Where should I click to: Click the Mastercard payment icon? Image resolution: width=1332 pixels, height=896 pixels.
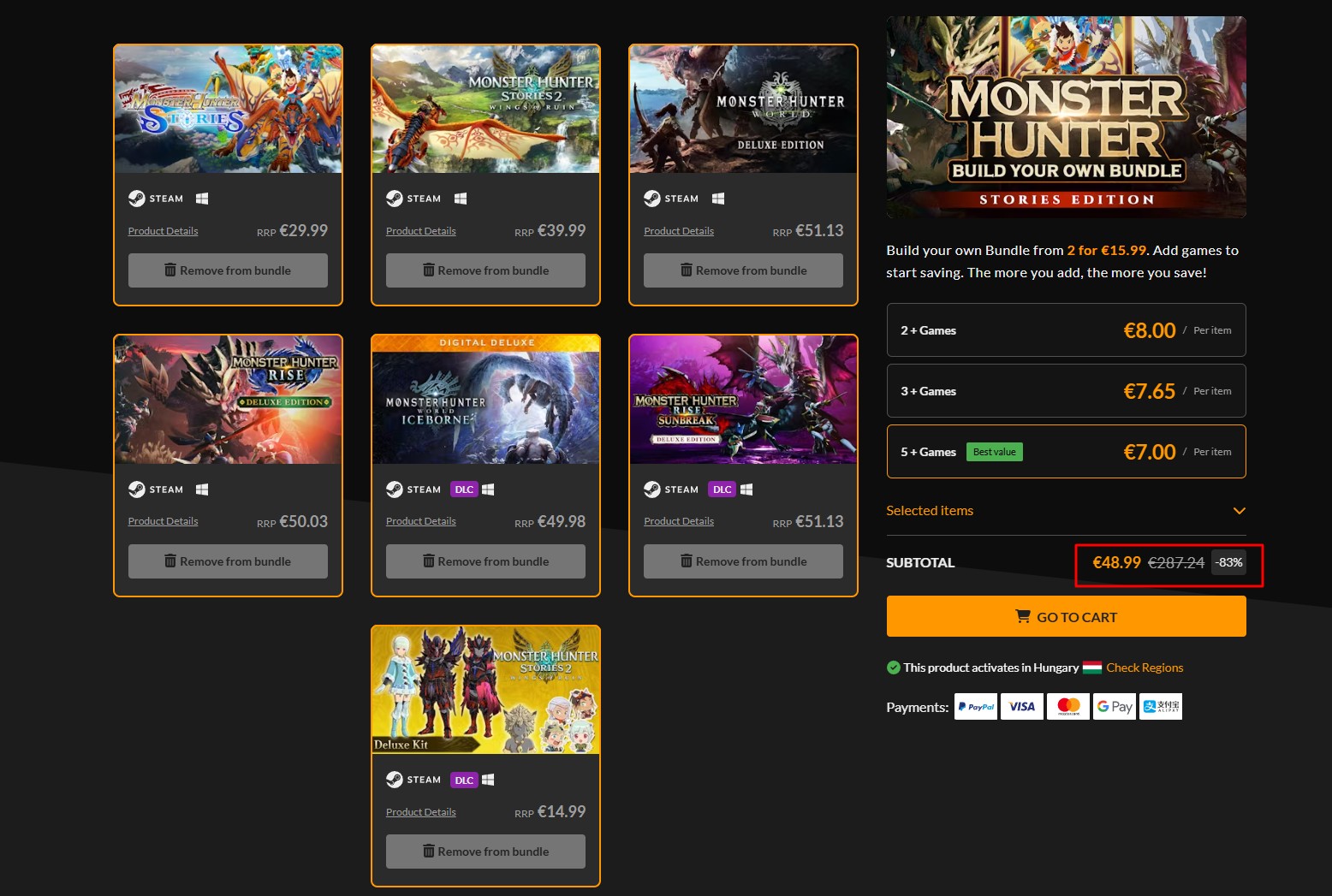(x=1068, y=707)
